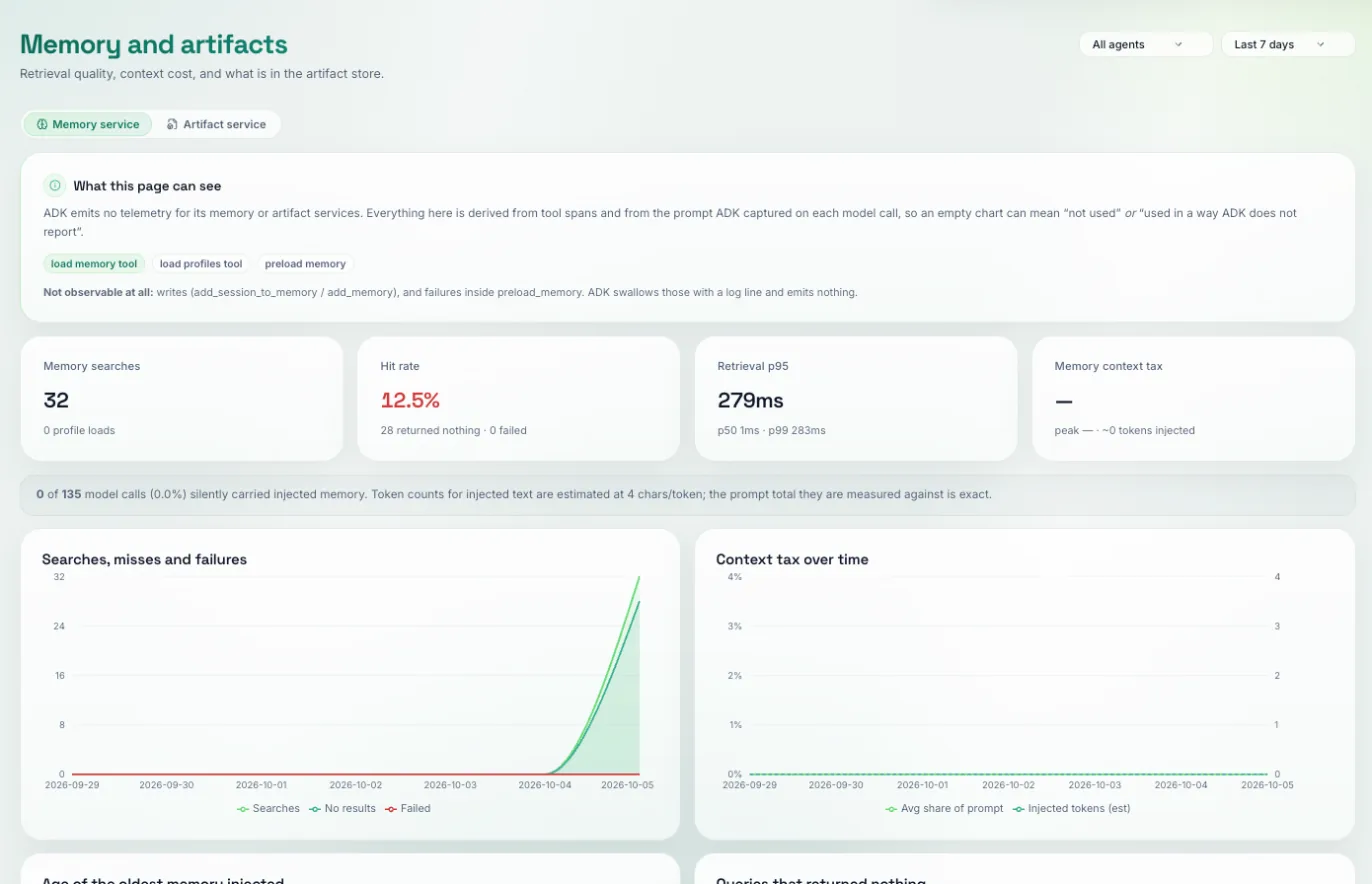1372x884 pixels.
Task: Toggle Avg share of prompt legend series
Action: tap(944, 808)
